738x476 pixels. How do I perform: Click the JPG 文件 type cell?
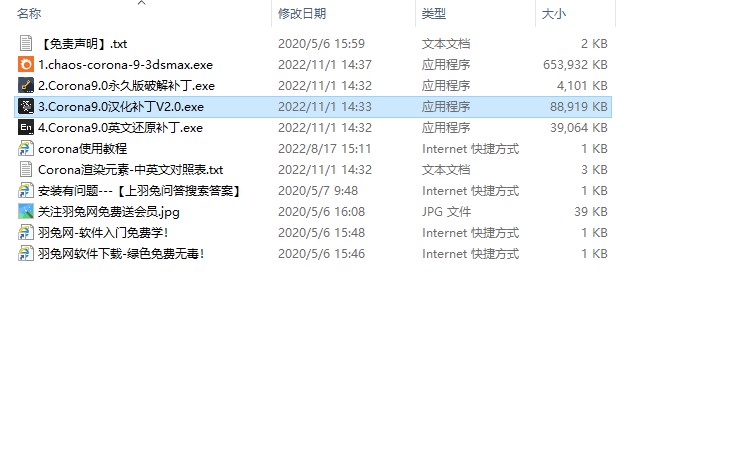pos(447,212)
